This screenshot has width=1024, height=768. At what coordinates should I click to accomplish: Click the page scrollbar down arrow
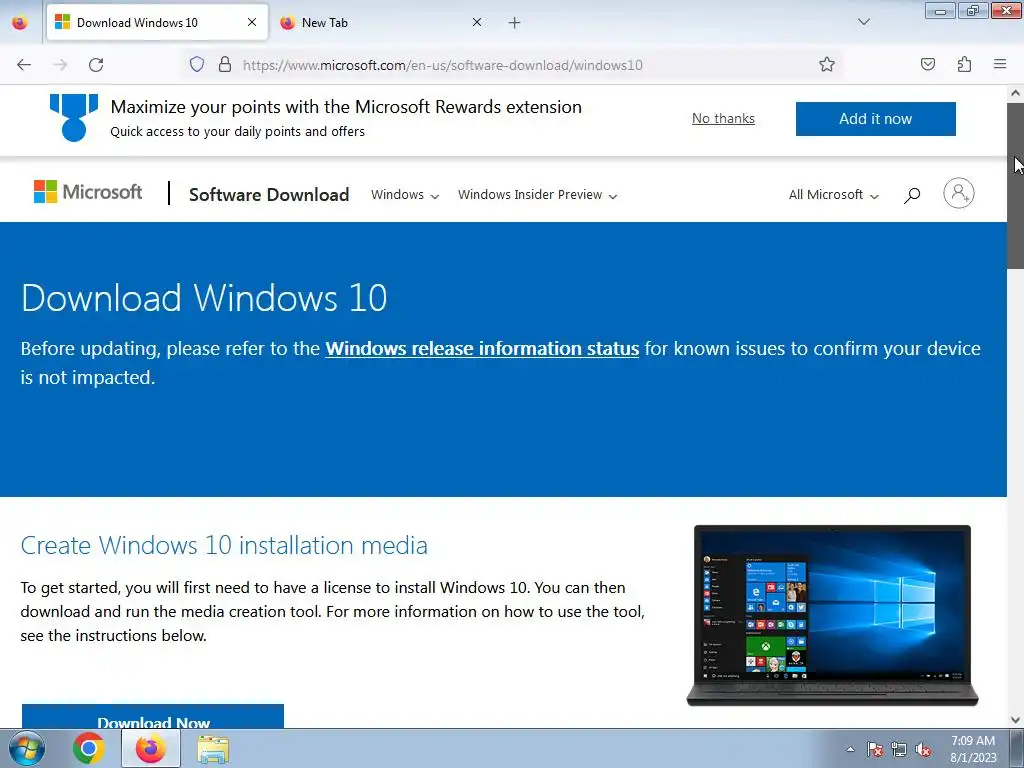(x=1015, y=720)
